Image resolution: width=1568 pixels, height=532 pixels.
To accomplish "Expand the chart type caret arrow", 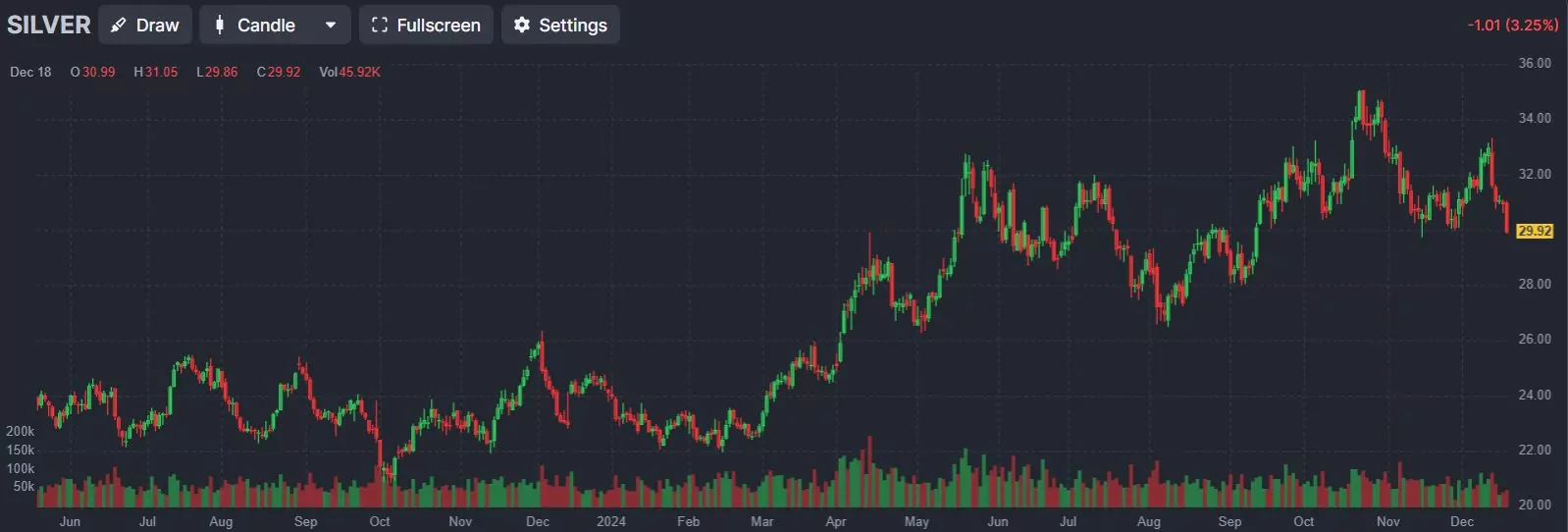I will [331, 26].
